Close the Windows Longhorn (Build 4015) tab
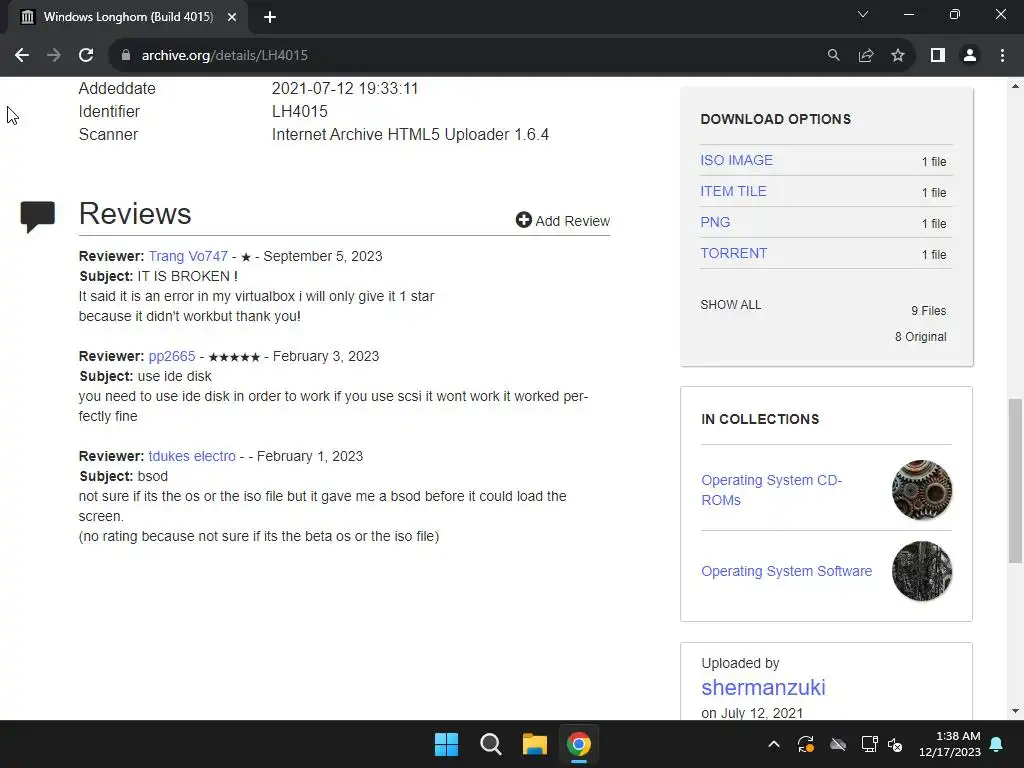 232,17
